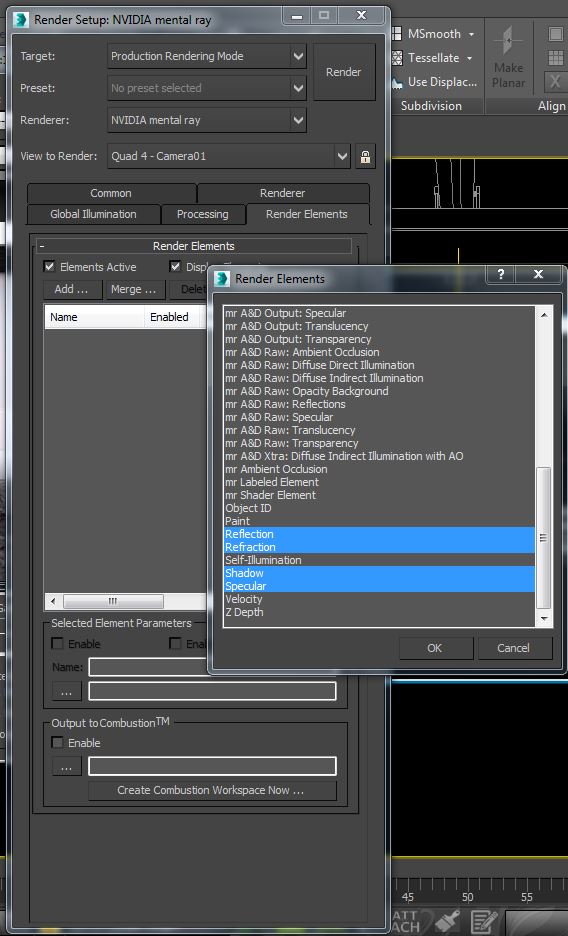Click the Combustion output path field
This screenshot has width=568, height=936.
point(212,766)
